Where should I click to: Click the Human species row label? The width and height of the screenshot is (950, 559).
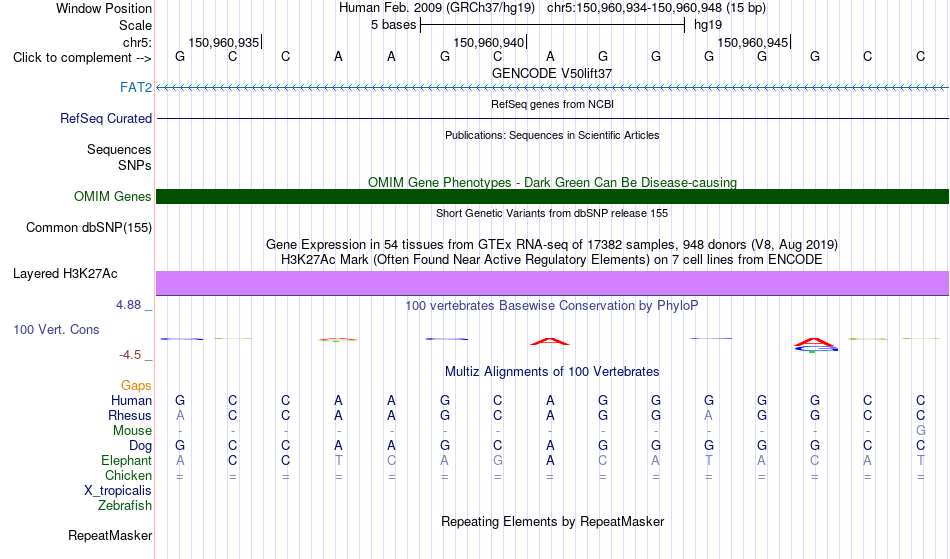pos(131,401)
